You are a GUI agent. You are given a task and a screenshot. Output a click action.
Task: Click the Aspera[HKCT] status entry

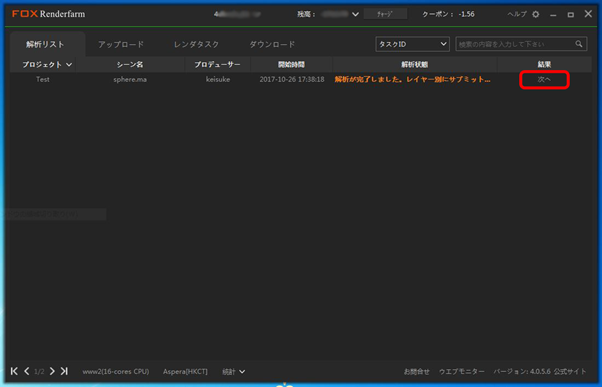click(185, 372)
